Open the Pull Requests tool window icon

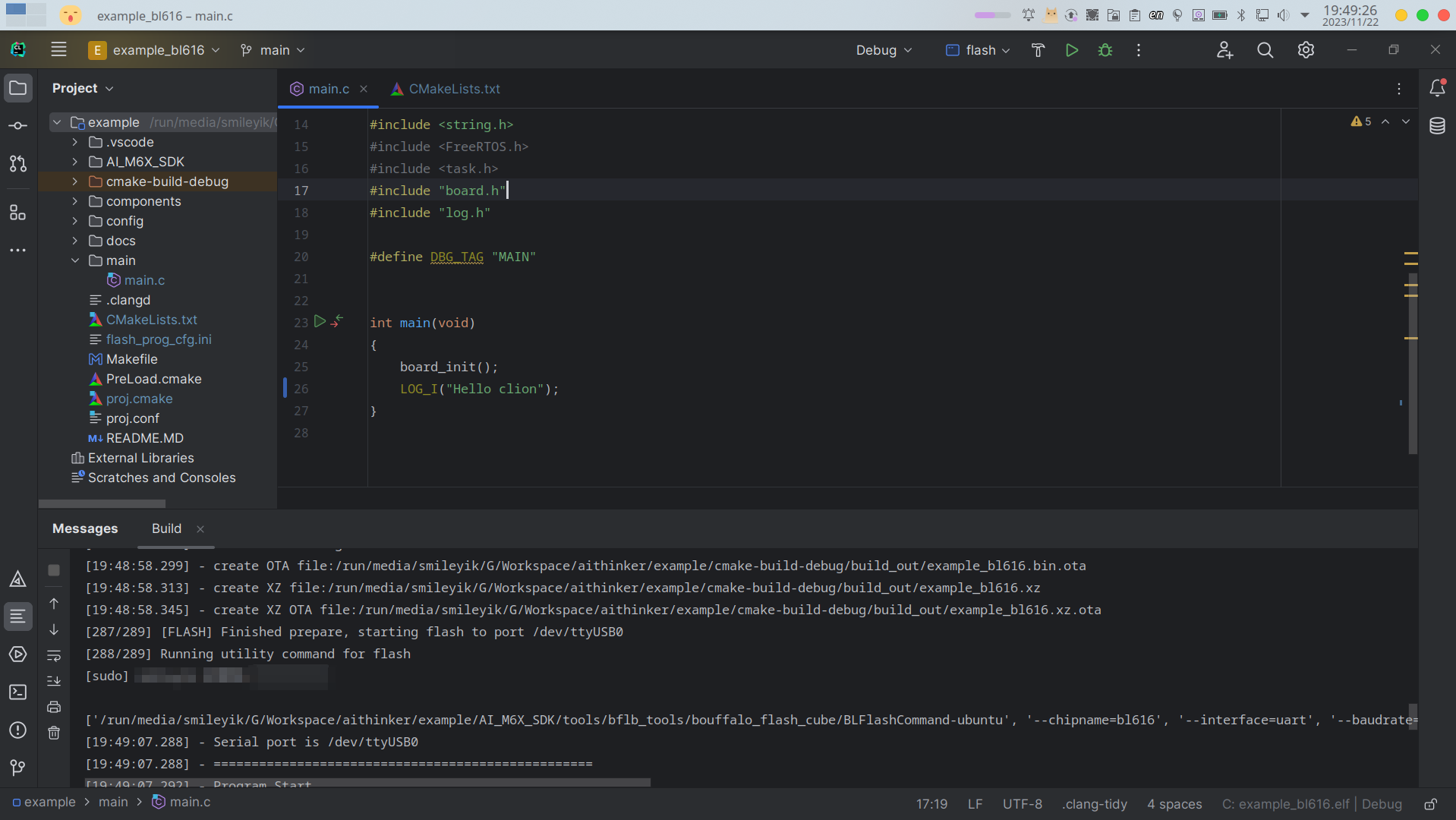pyautogui.click(x=18, y=163)
